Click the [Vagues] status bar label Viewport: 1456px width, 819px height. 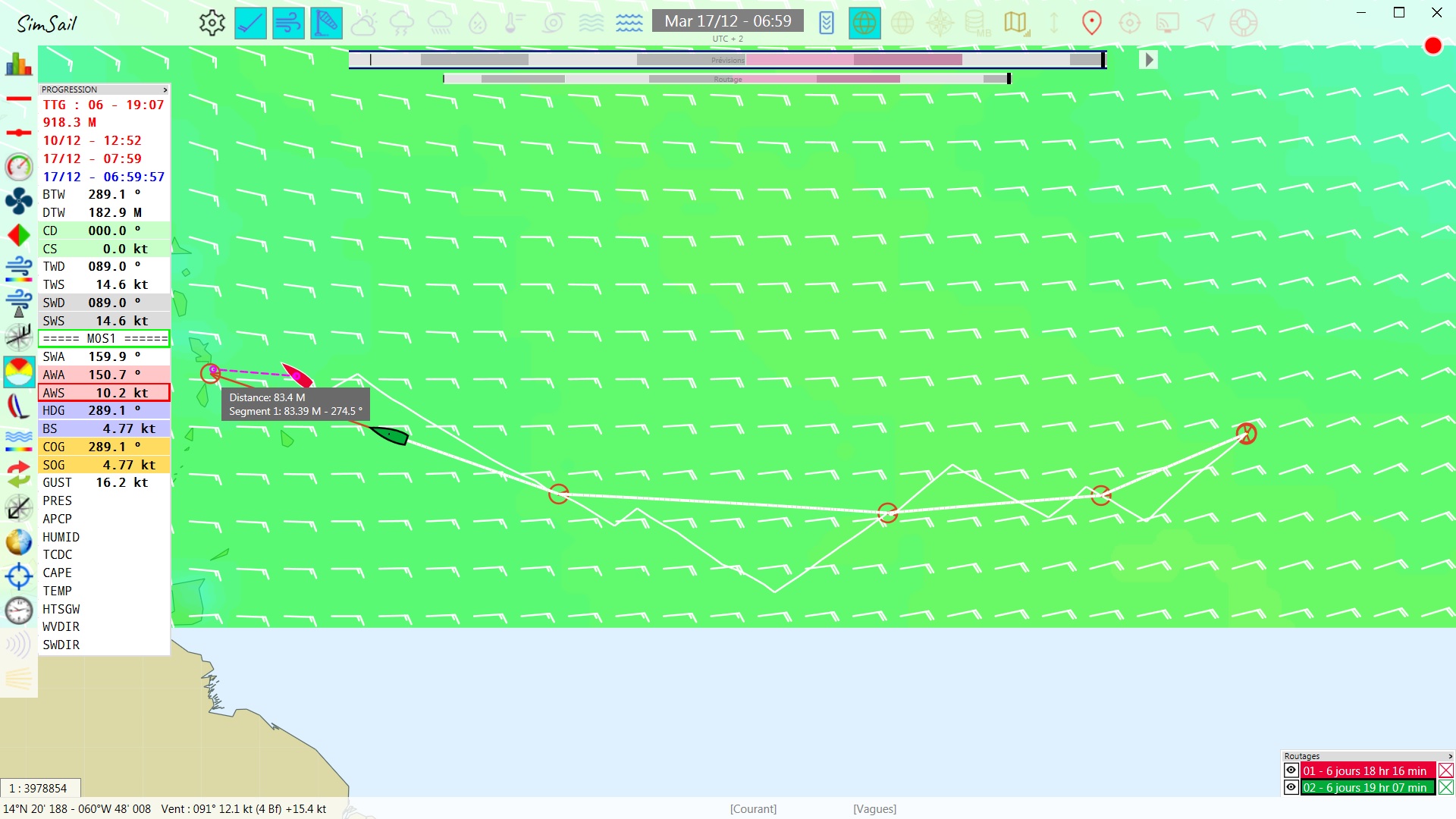coord(874,809)
